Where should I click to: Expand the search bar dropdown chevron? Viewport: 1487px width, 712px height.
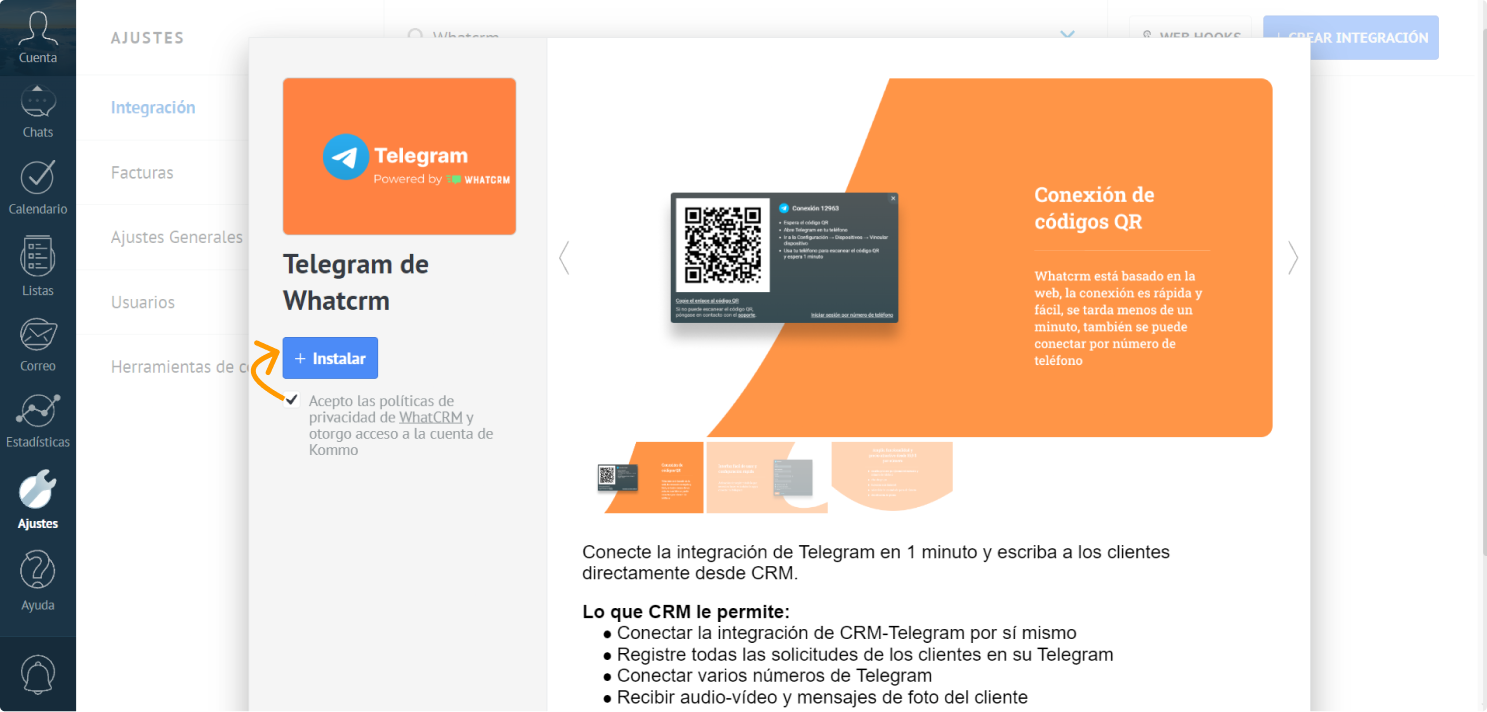click(x=1067, y=37)
